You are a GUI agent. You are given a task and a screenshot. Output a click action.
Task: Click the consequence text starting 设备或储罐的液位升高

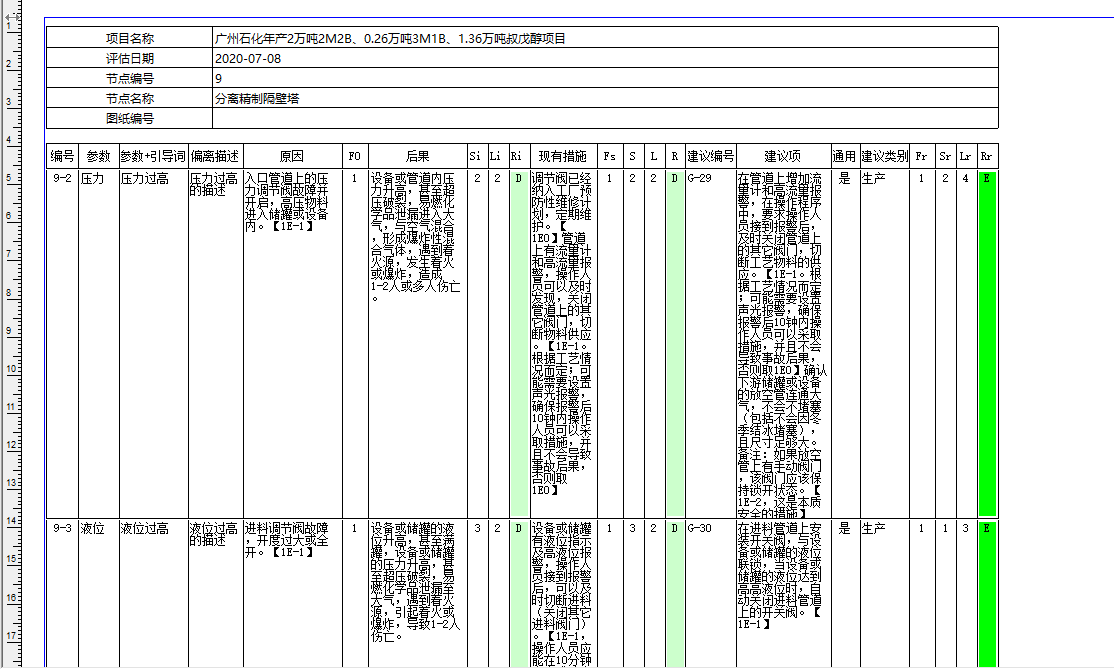[x=415, y=581]
